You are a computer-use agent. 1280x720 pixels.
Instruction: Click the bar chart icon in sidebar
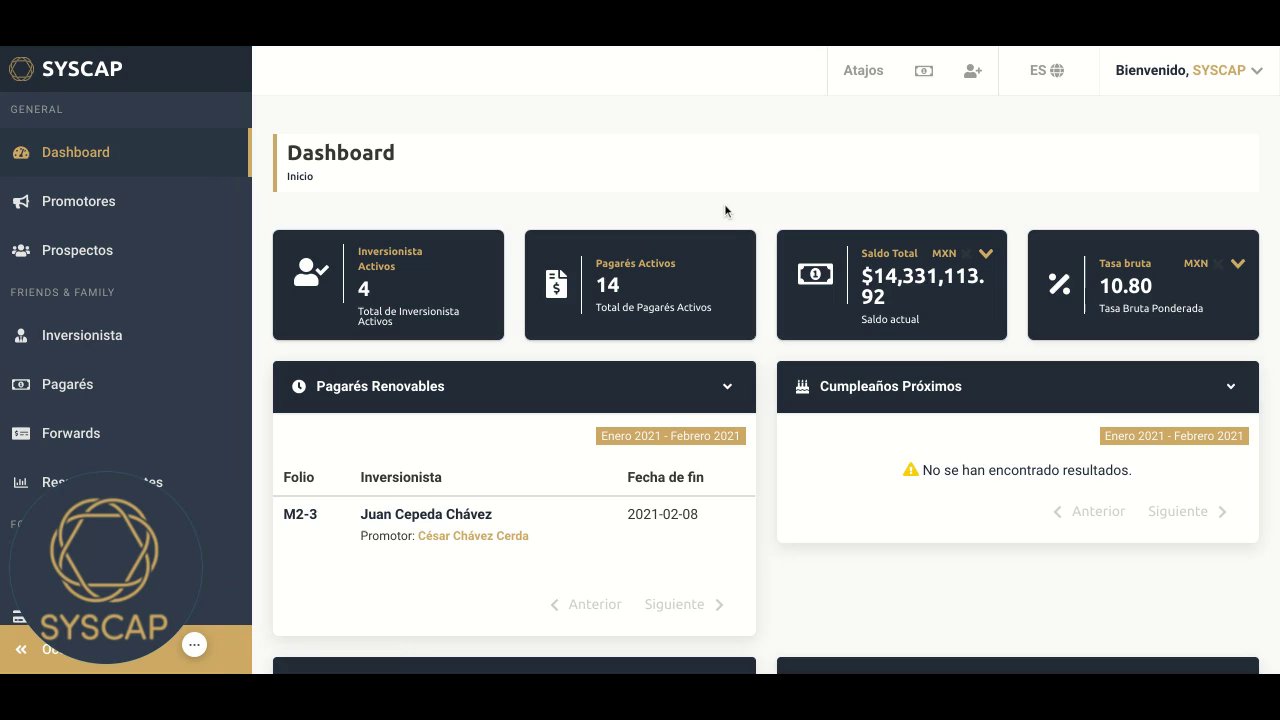point(21,482)
